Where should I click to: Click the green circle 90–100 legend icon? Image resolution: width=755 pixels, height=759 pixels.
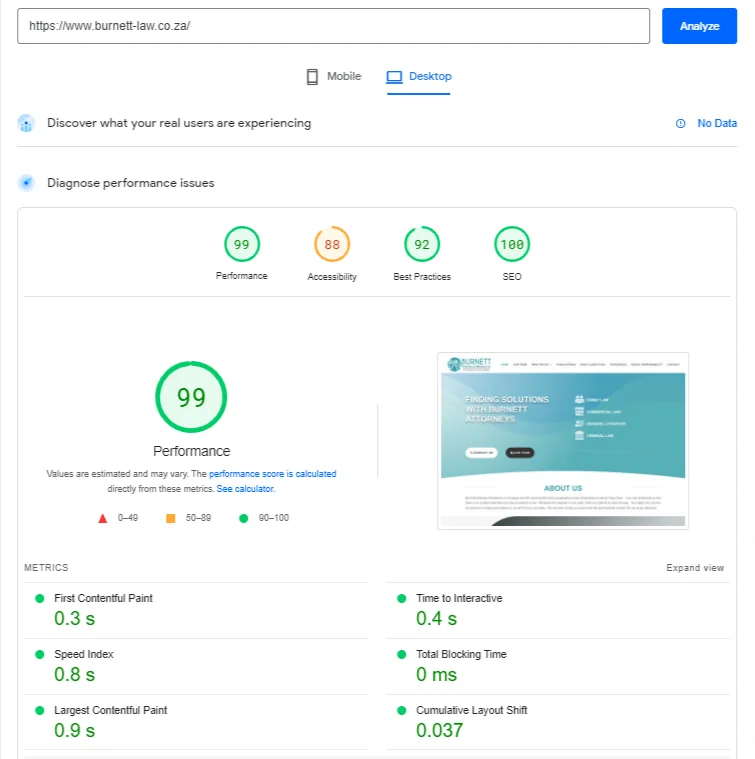pyautogui.click(x=243, y=518)
